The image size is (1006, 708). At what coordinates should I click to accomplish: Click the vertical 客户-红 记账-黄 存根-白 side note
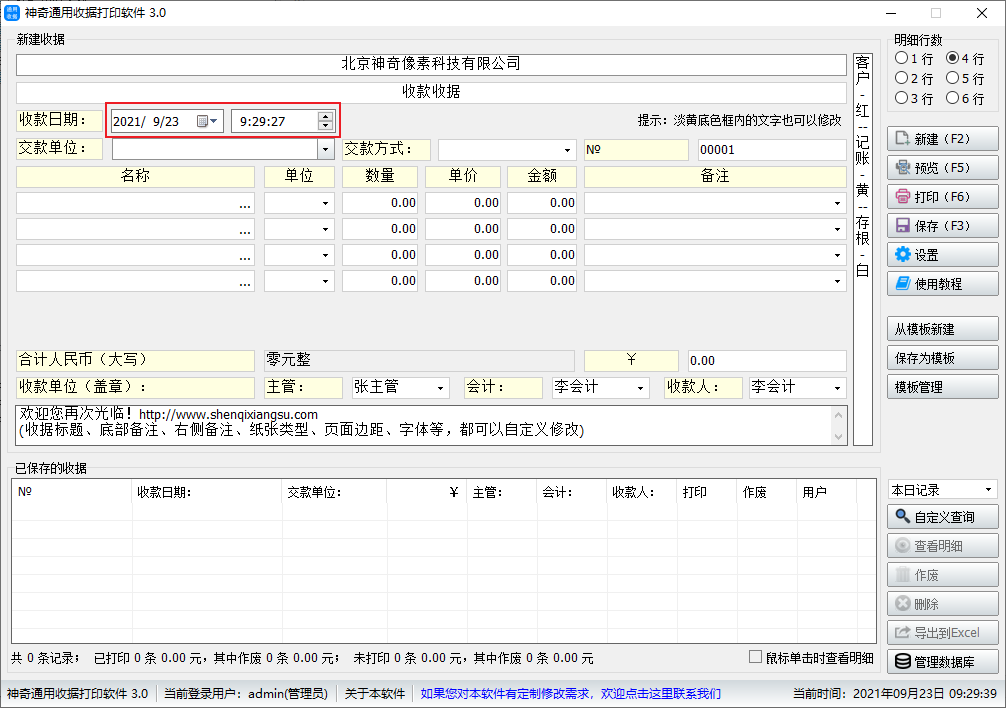(863, 249)
